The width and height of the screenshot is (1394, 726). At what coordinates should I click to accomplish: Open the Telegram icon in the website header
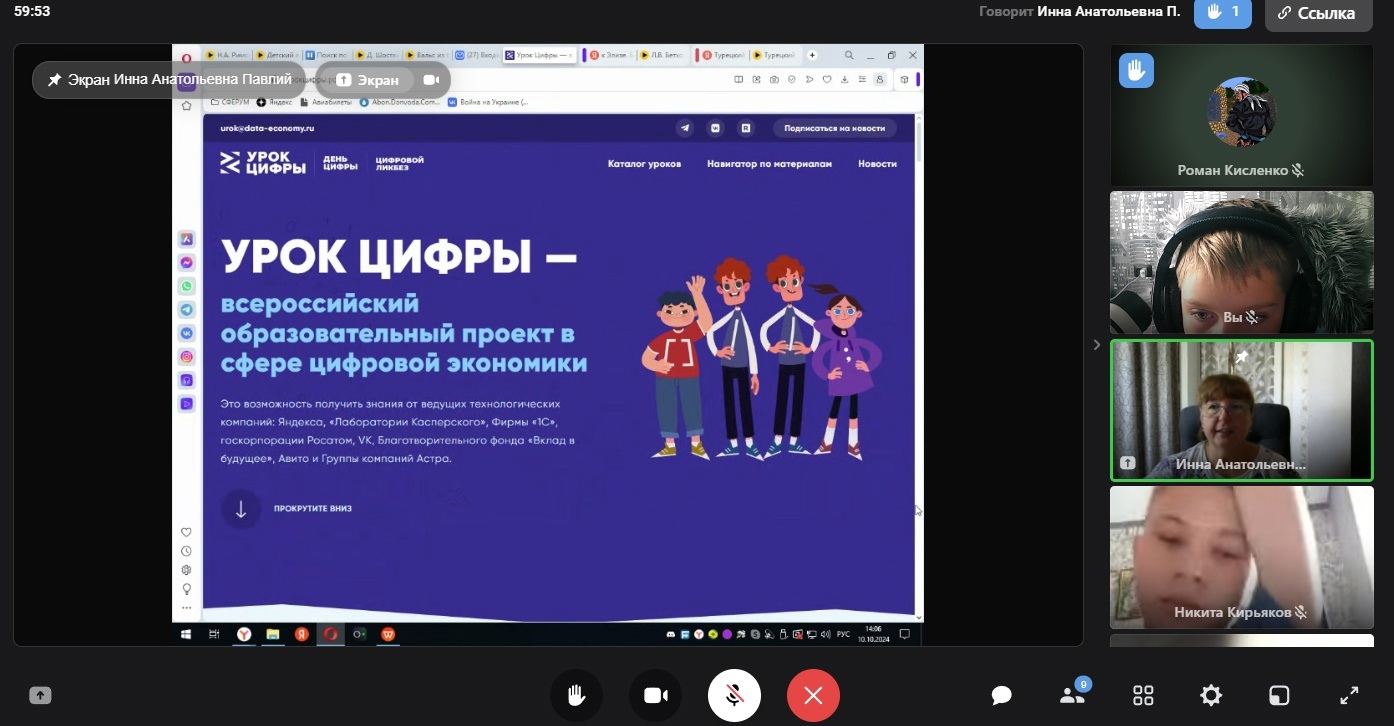pos(685,128)
